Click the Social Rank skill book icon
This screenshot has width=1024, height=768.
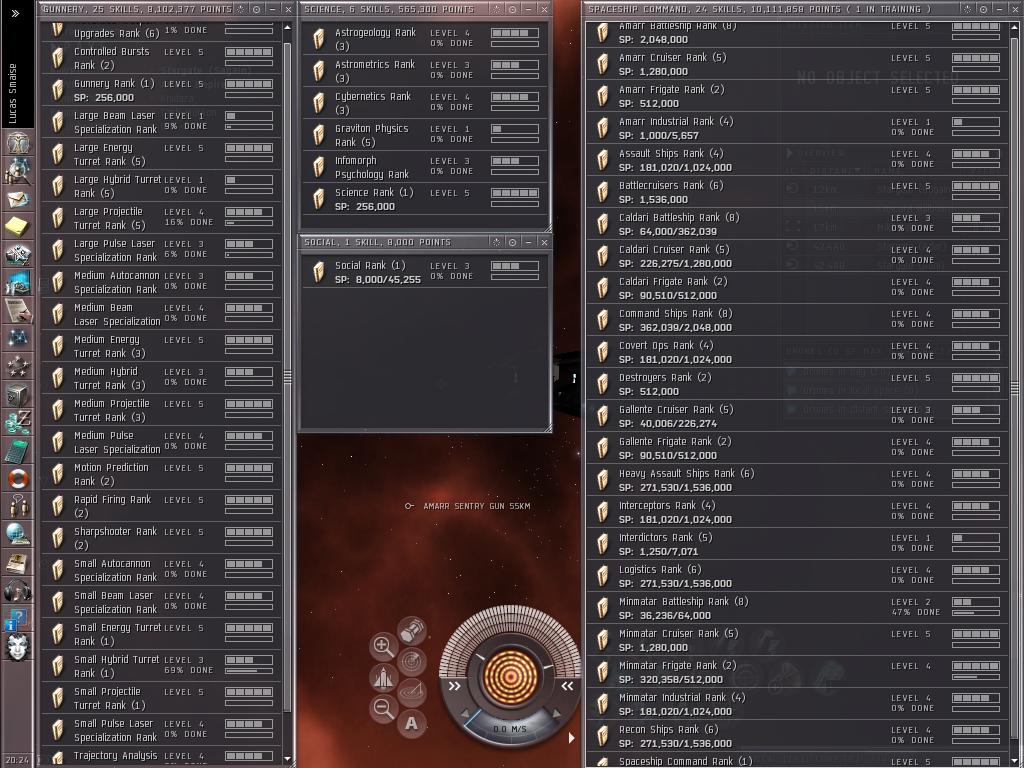[x=319, y=272]
